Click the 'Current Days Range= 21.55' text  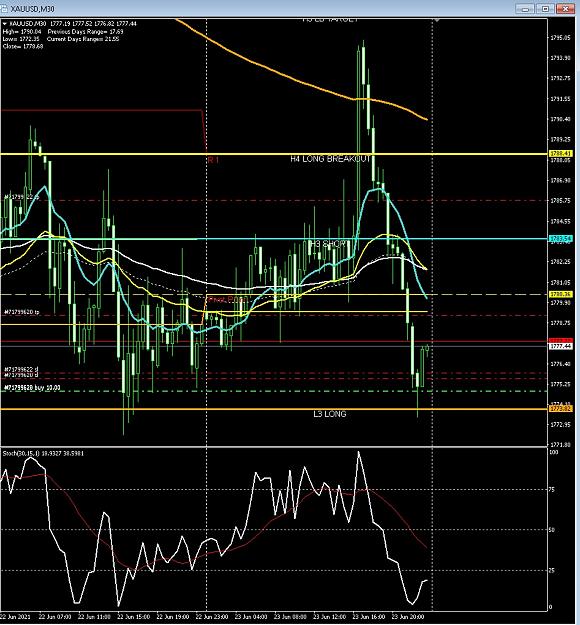83,39
